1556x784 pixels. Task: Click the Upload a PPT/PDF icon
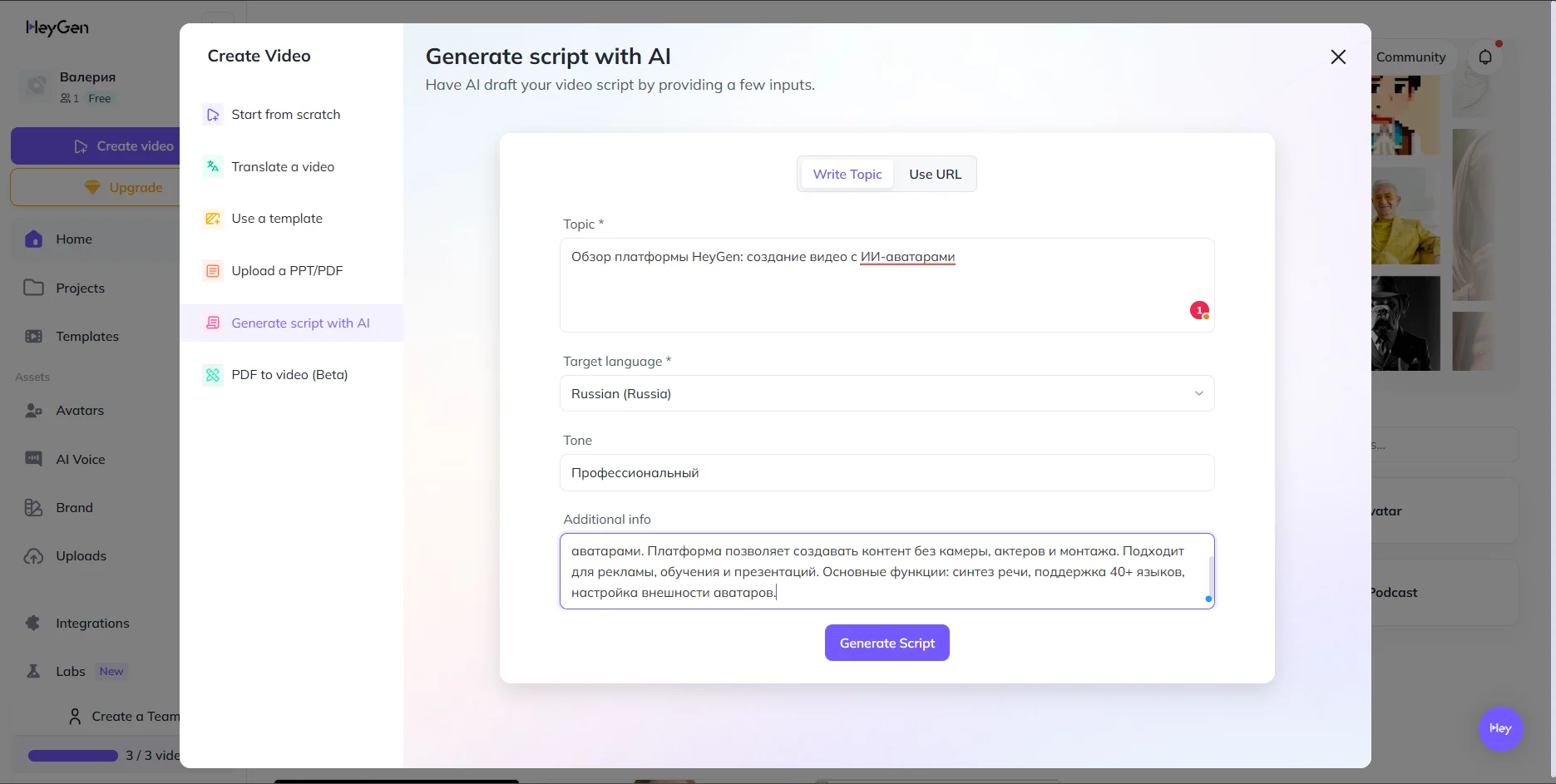tap(213, 271)
